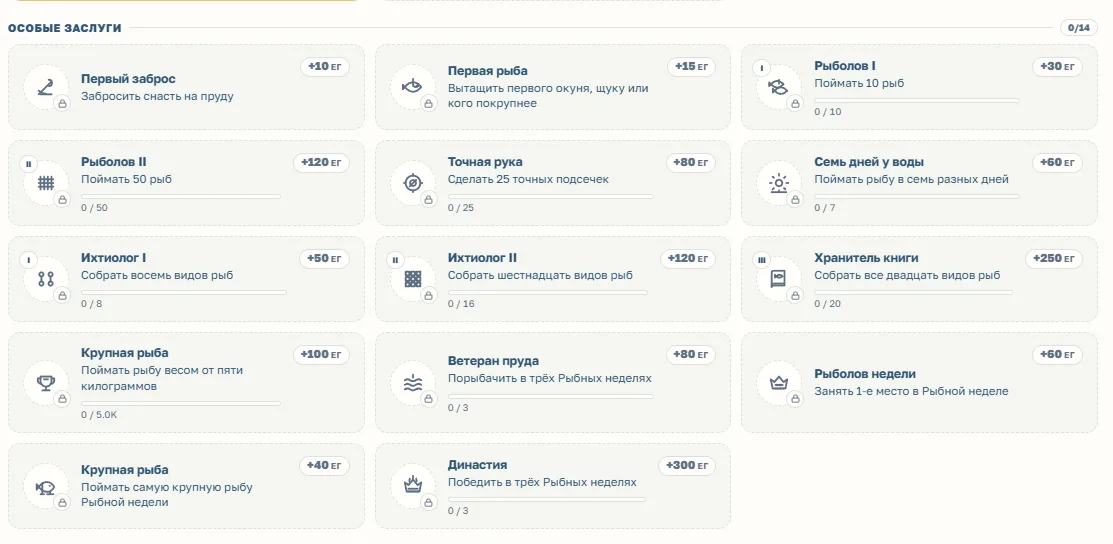This screenshot has height=544, width=1113.
Task: Click the '0 / 25' progress value
Action: [x=461, y=208]
